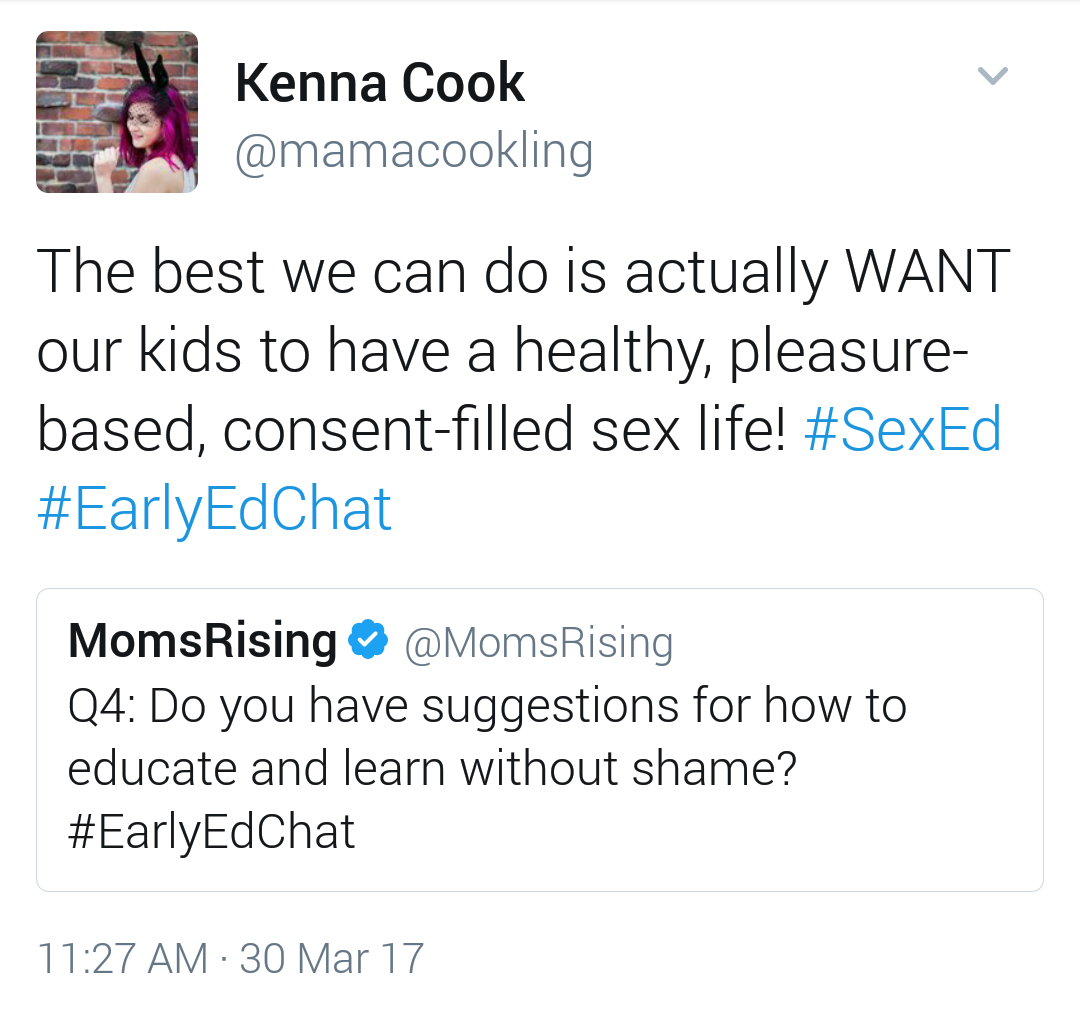
Task: Follow the #SexEd hashtag link
Action: click(x=901, y=431)
